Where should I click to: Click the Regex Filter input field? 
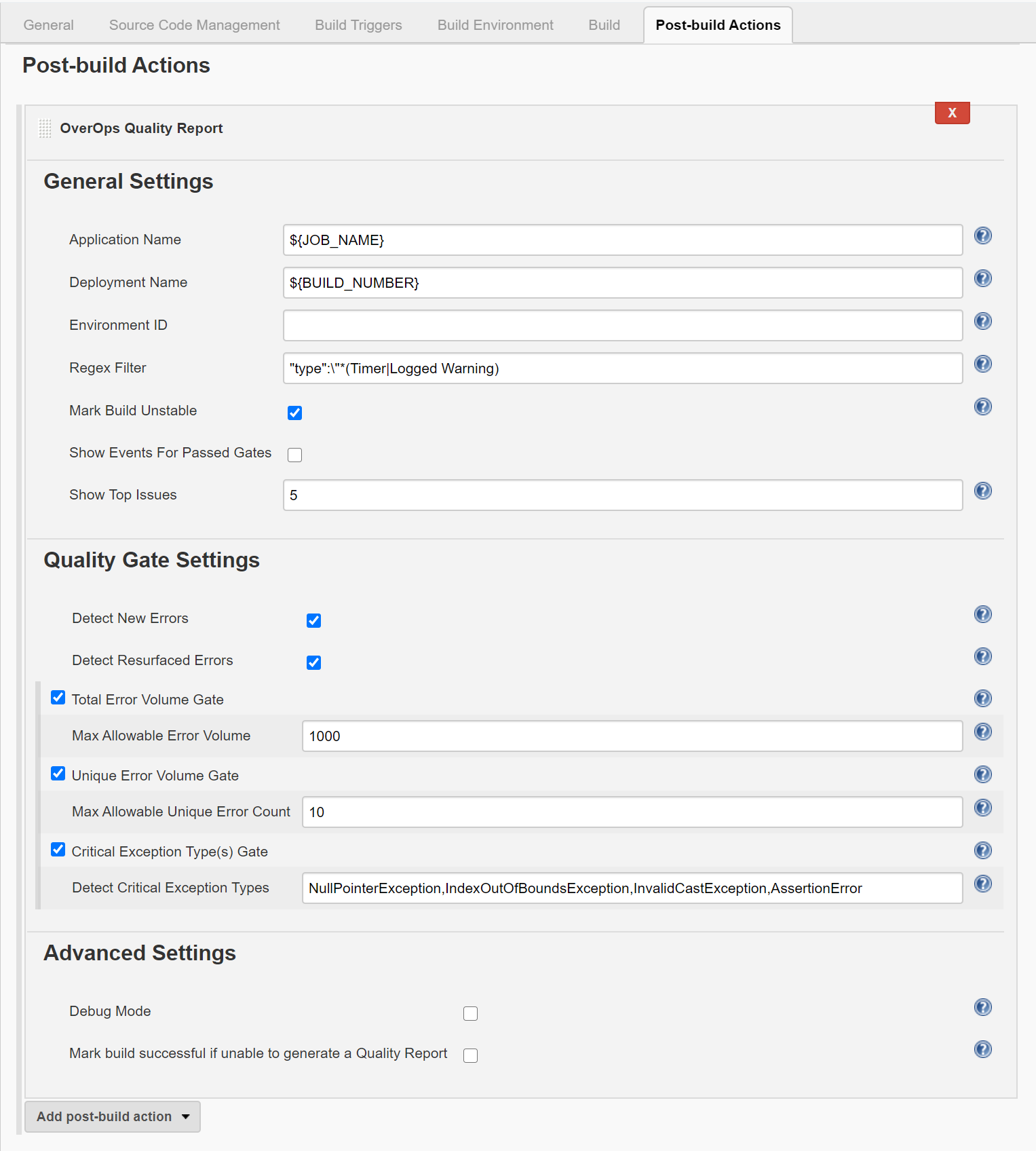click(623, 369)
